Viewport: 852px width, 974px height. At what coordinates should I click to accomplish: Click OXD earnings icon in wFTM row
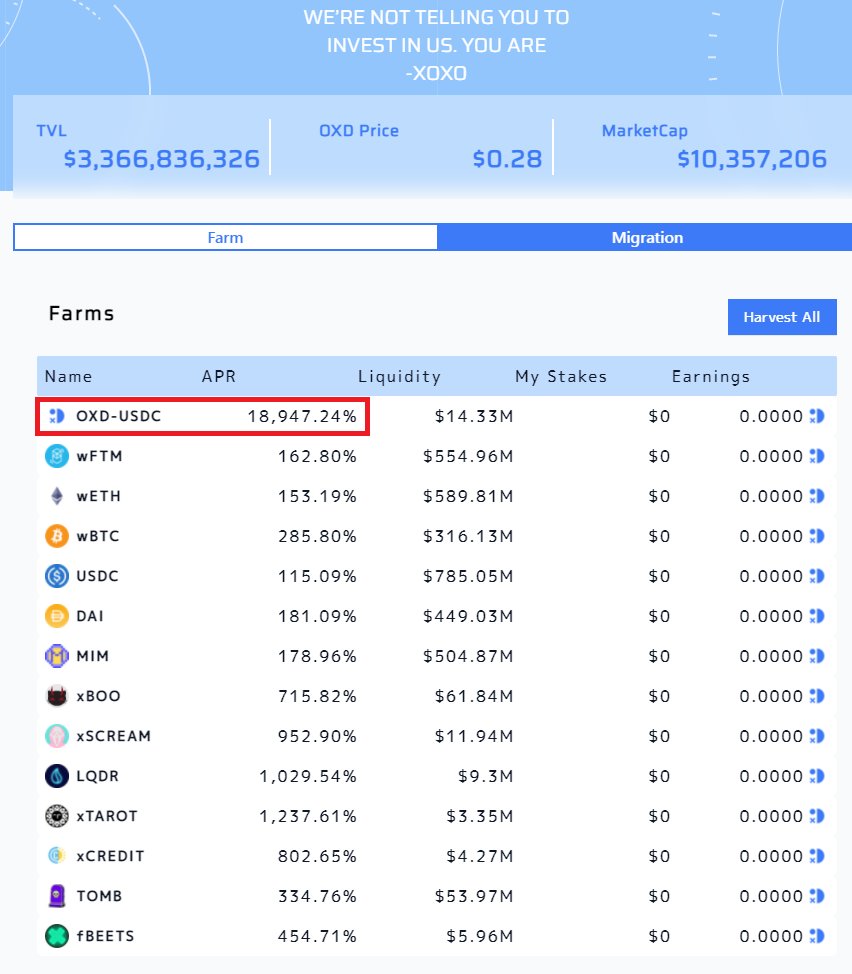tap(817, 456)
